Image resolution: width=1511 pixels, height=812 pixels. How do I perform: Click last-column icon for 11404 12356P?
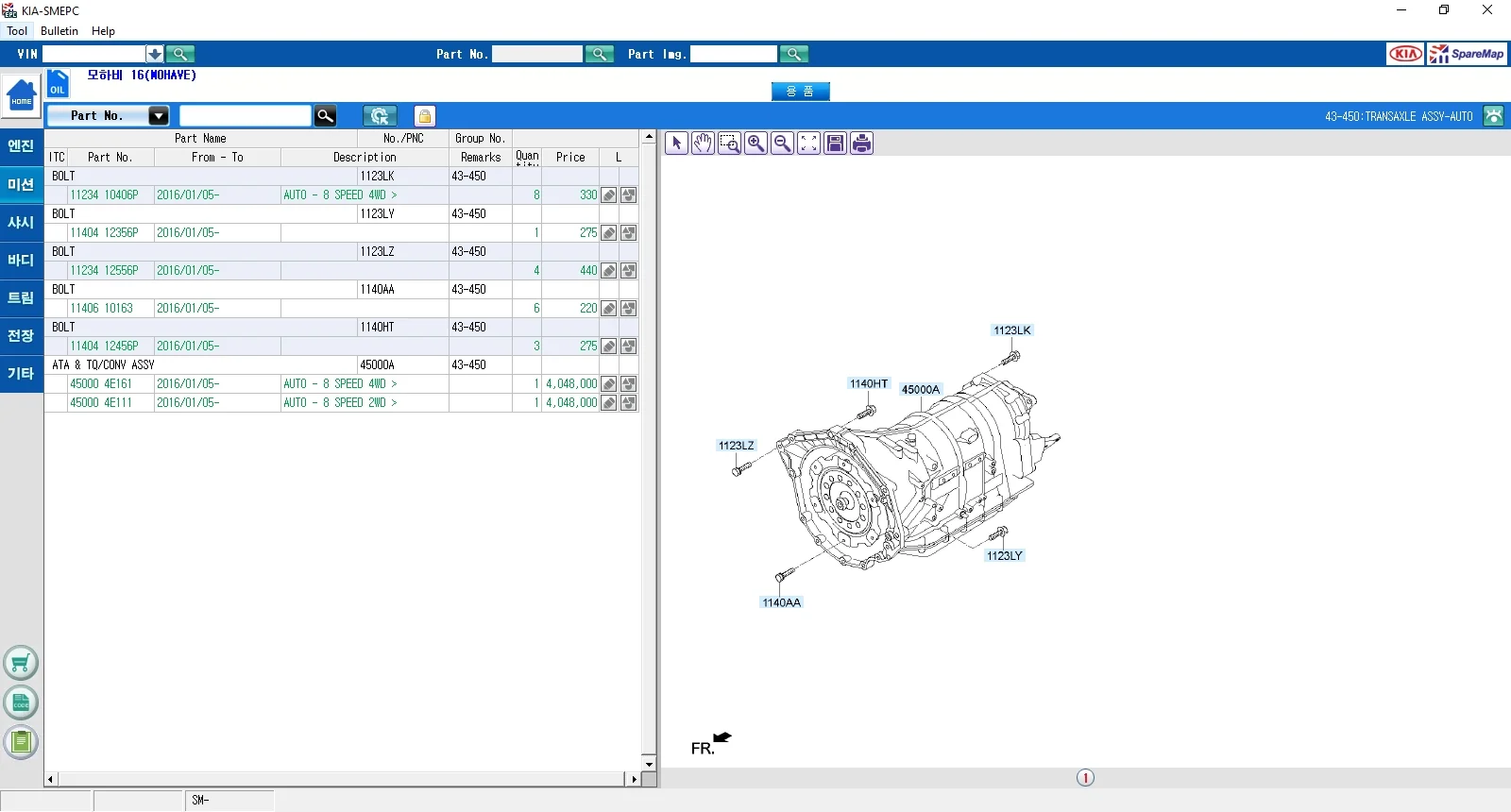click(x=629, y=233)
